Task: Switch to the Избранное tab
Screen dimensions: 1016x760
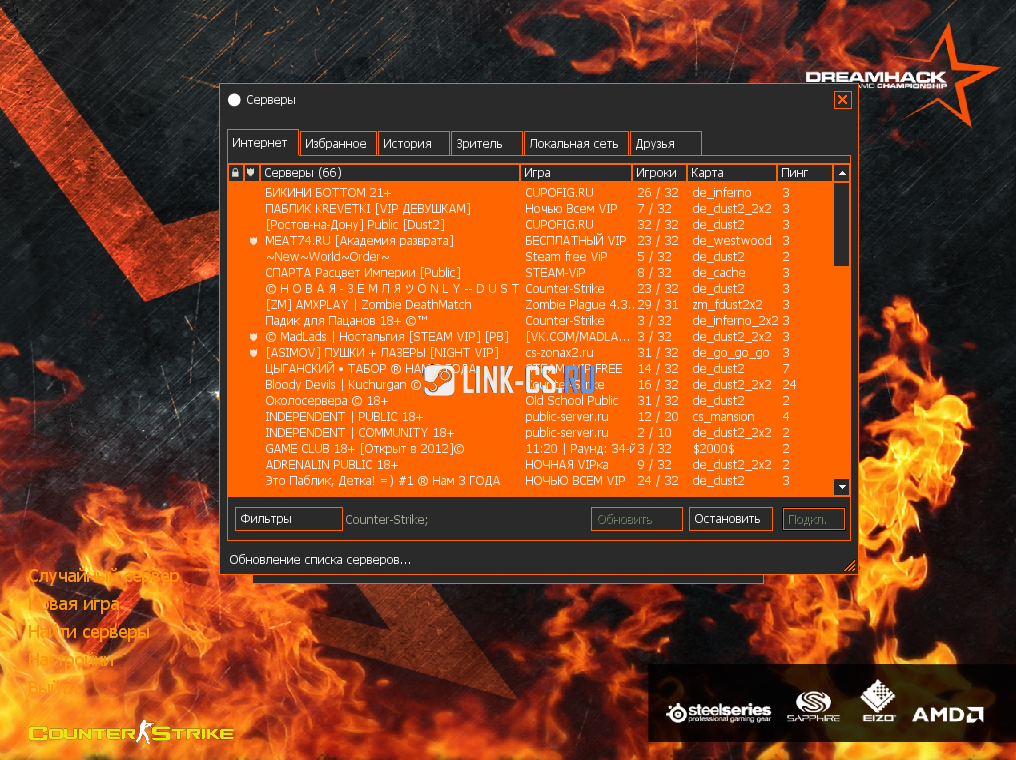Action: (336, 144)
